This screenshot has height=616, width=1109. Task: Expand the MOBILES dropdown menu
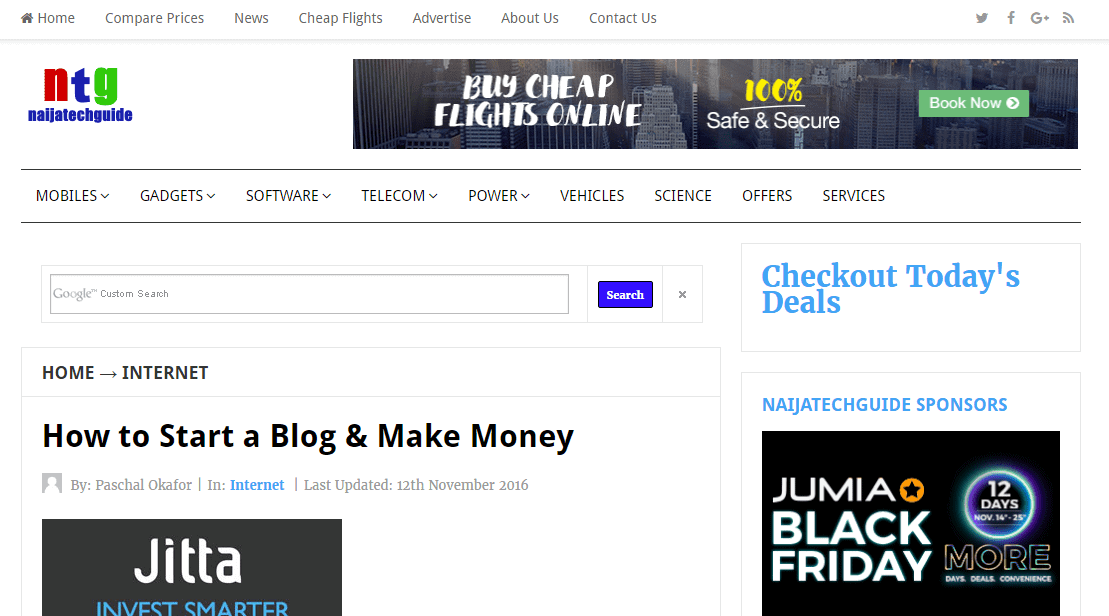(x=72, y=196)
